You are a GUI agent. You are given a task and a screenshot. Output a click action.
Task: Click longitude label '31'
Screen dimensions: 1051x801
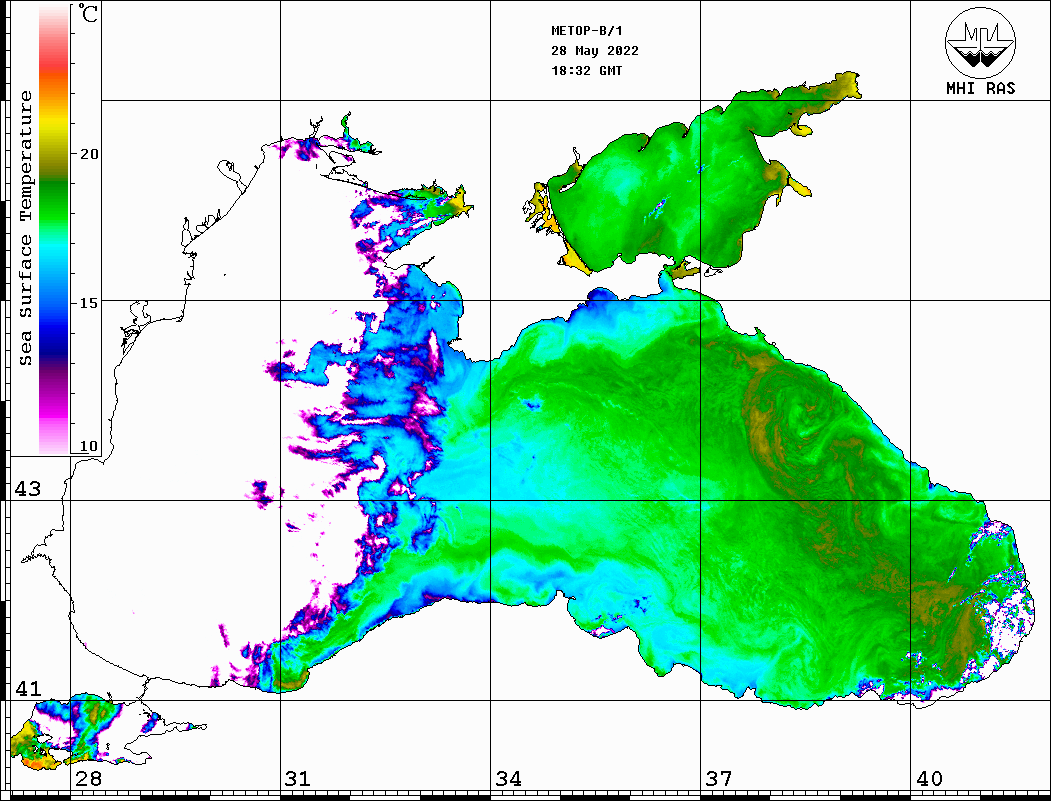coord(298,778)
